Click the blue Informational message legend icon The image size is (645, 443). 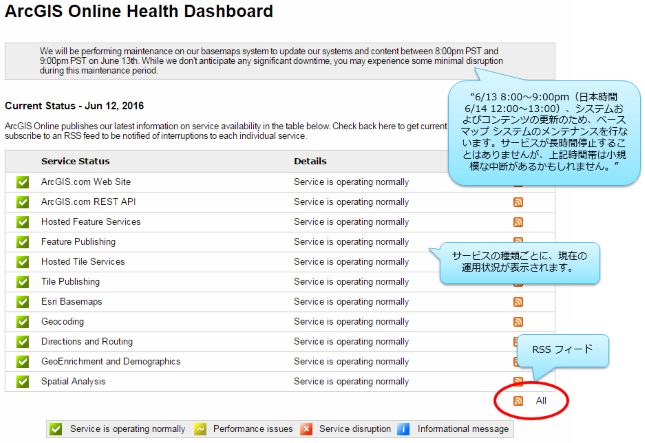(404, 429)
